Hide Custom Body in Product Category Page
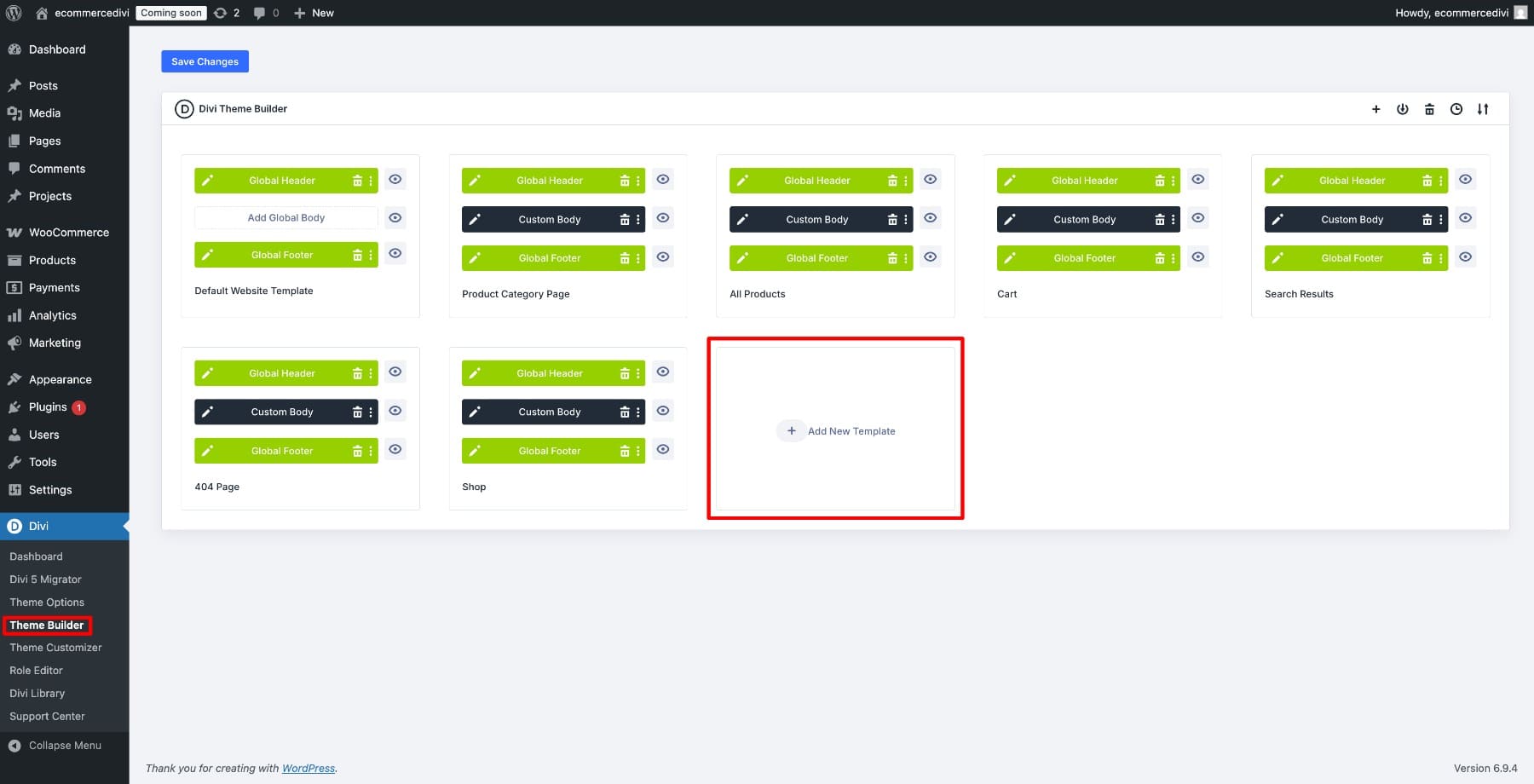Viewport: 1534px width, 784px height. pos(663,218)
